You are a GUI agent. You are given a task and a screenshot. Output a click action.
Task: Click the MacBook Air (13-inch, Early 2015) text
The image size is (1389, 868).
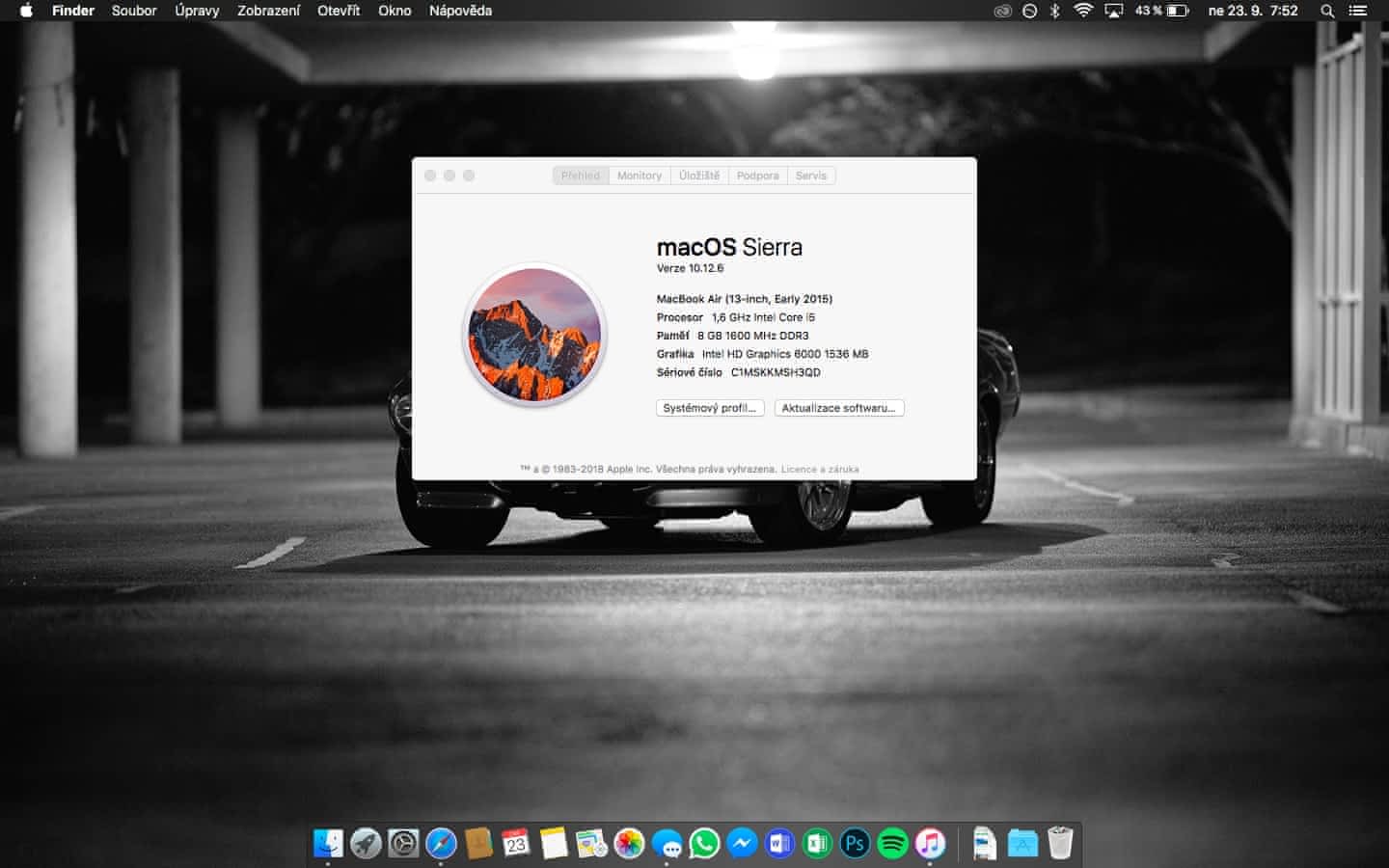pyautogui.click(x=745, y=299)
